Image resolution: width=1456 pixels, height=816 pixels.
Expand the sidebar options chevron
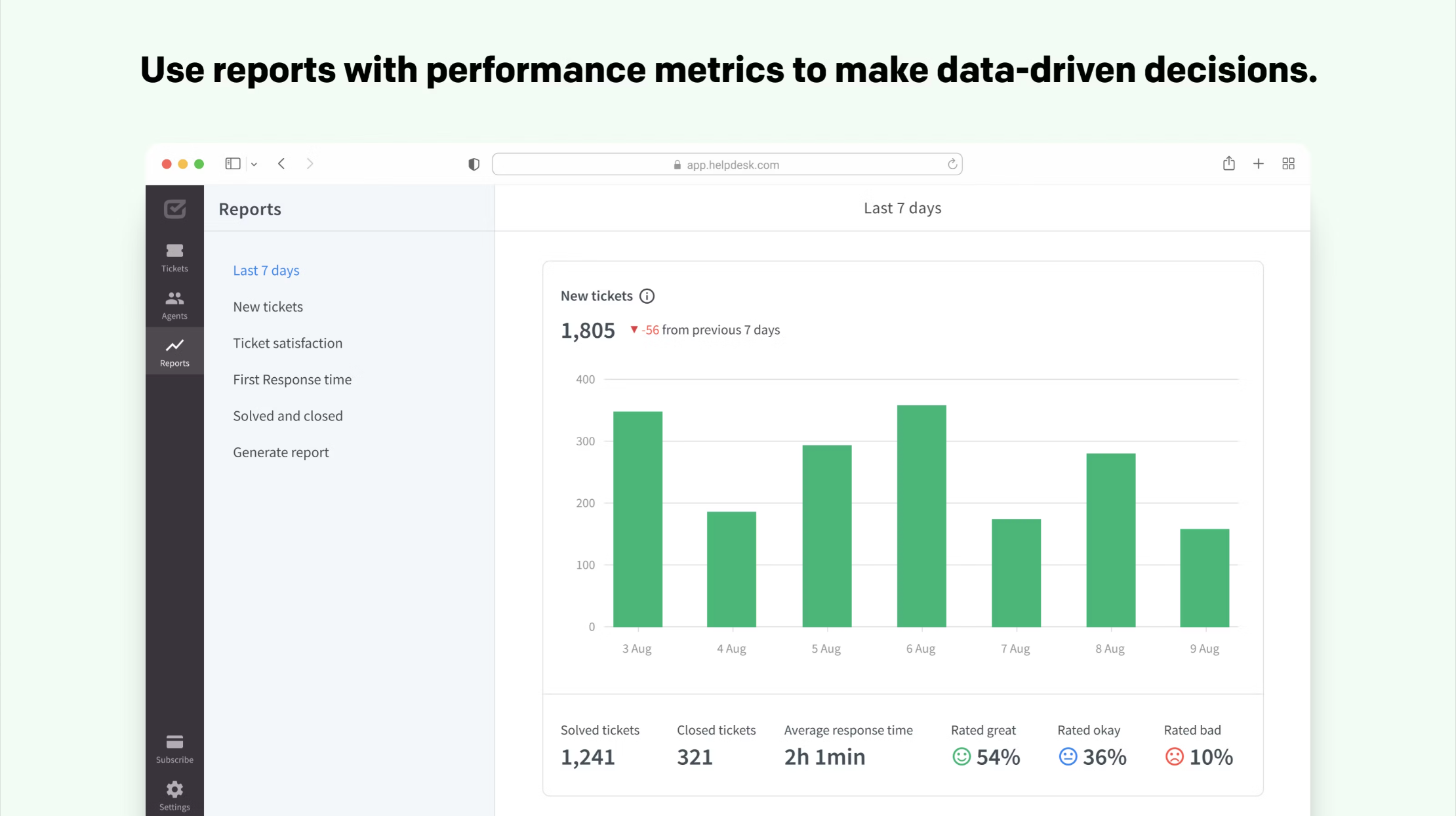coord(254,164)
